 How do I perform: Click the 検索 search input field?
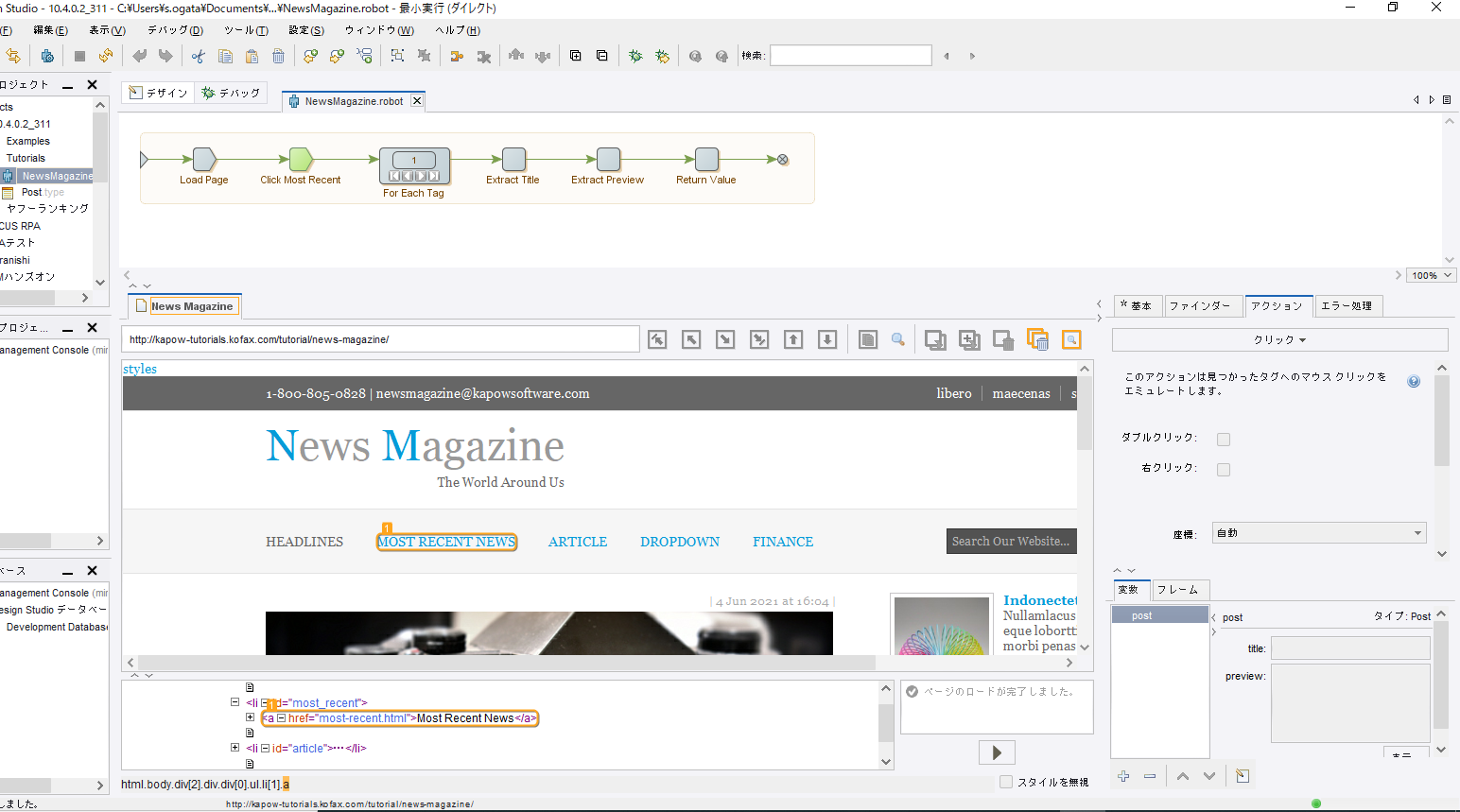point(850,56)
